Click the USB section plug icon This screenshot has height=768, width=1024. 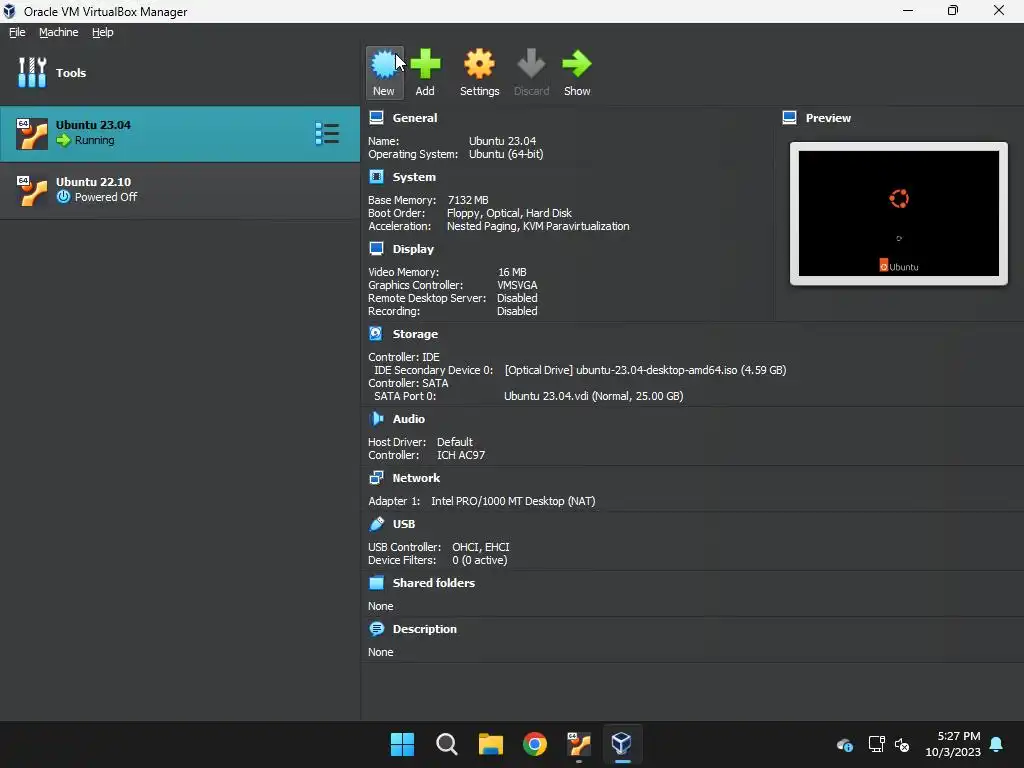pos(376,523)
